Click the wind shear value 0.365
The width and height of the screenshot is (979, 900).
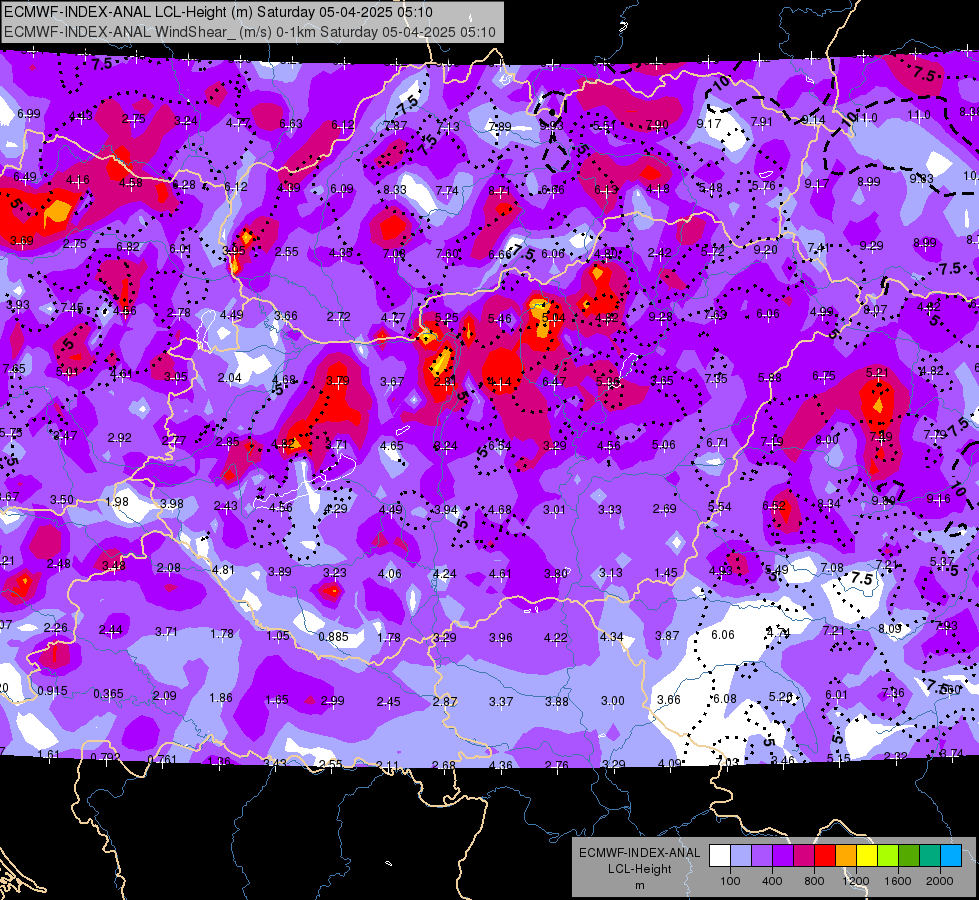coord(109,693)
